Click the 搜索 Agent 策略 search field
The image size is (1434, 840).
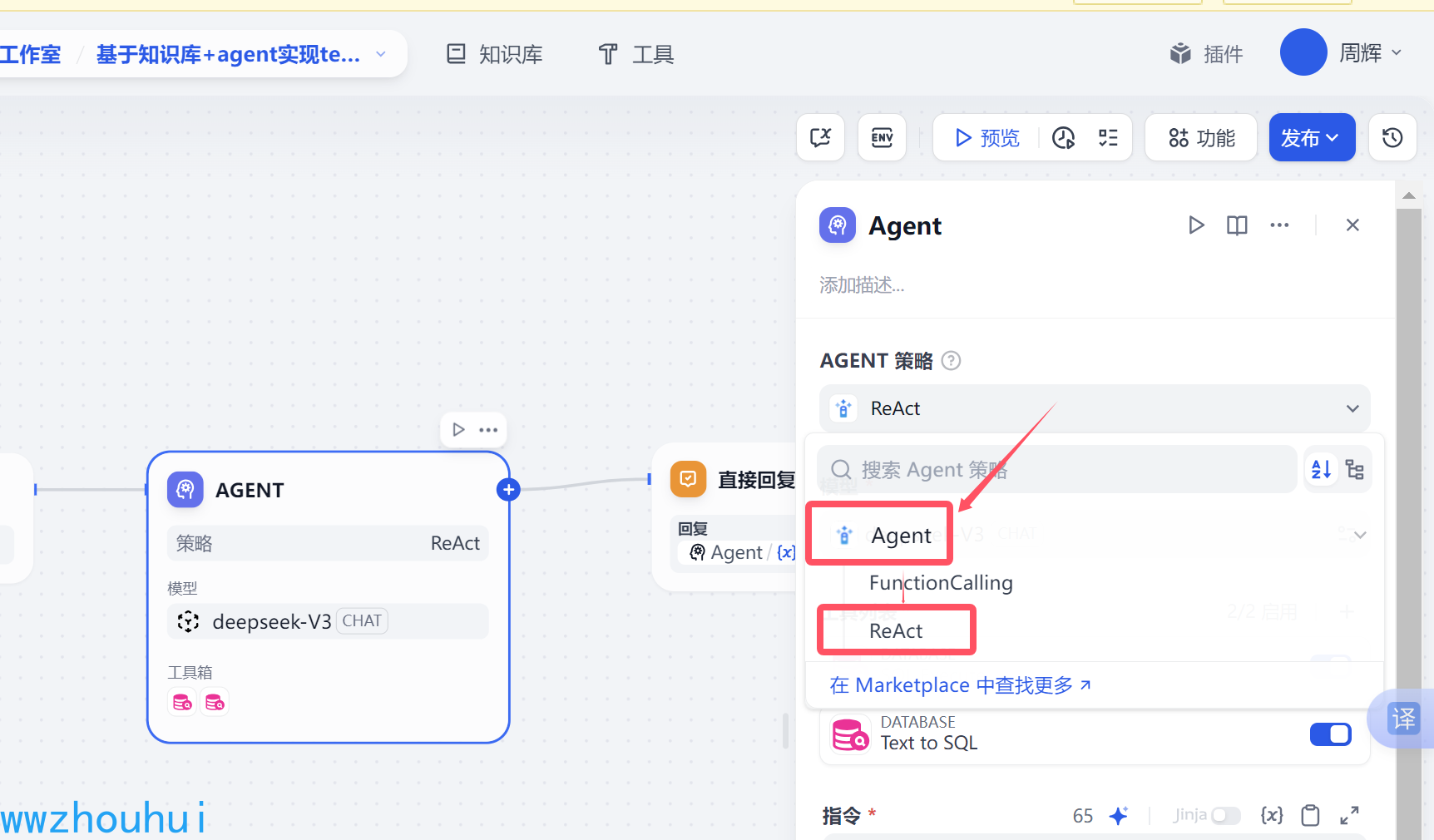click(x=1056, y=469)
